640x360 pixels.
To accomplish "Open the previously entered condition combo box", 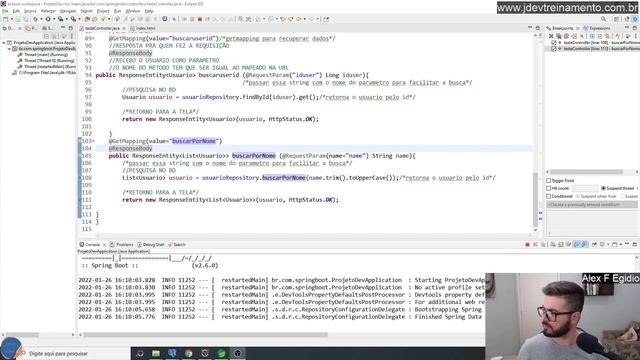I will coord(591,204).
